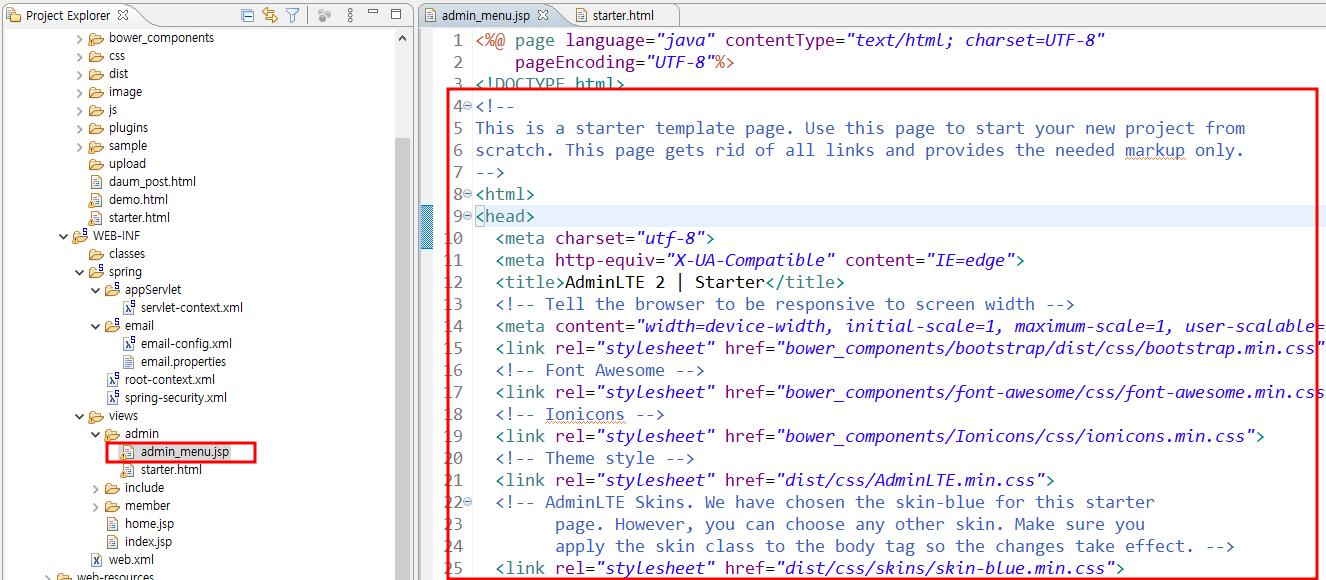1326x580 pixels.
Task: Close the Project Explorer view tab
Action: [123, 15]
